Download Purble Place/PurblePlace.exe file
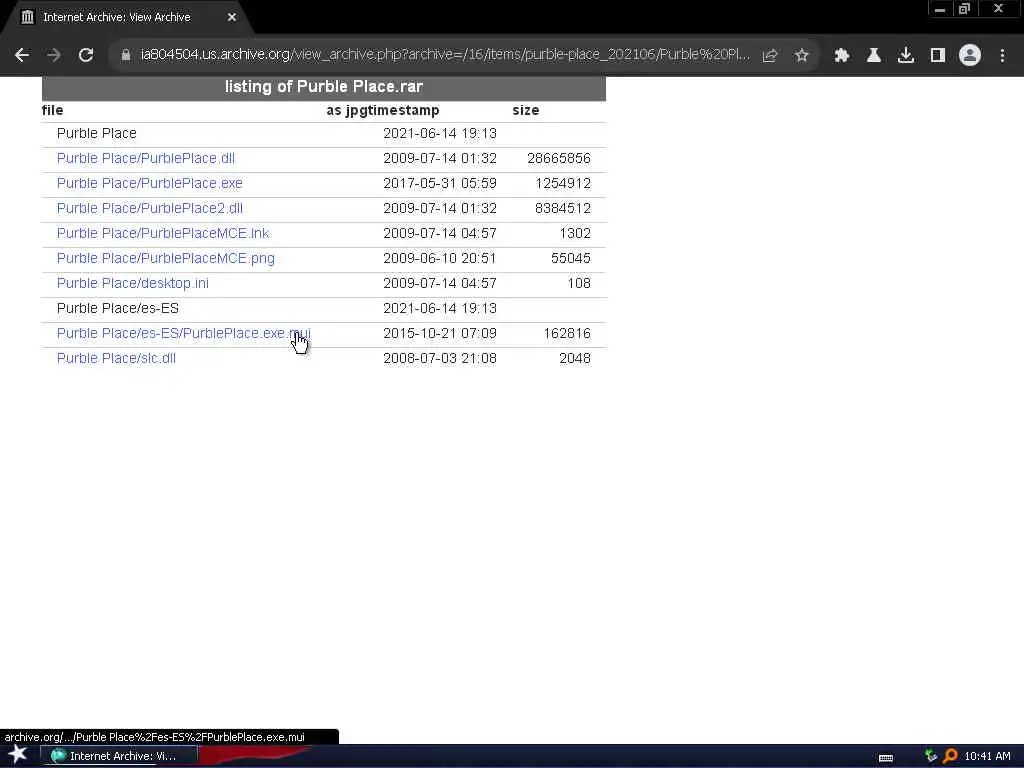Image resolution: width=1024 pixels, height=768 pixels. [x=150, y=184]
